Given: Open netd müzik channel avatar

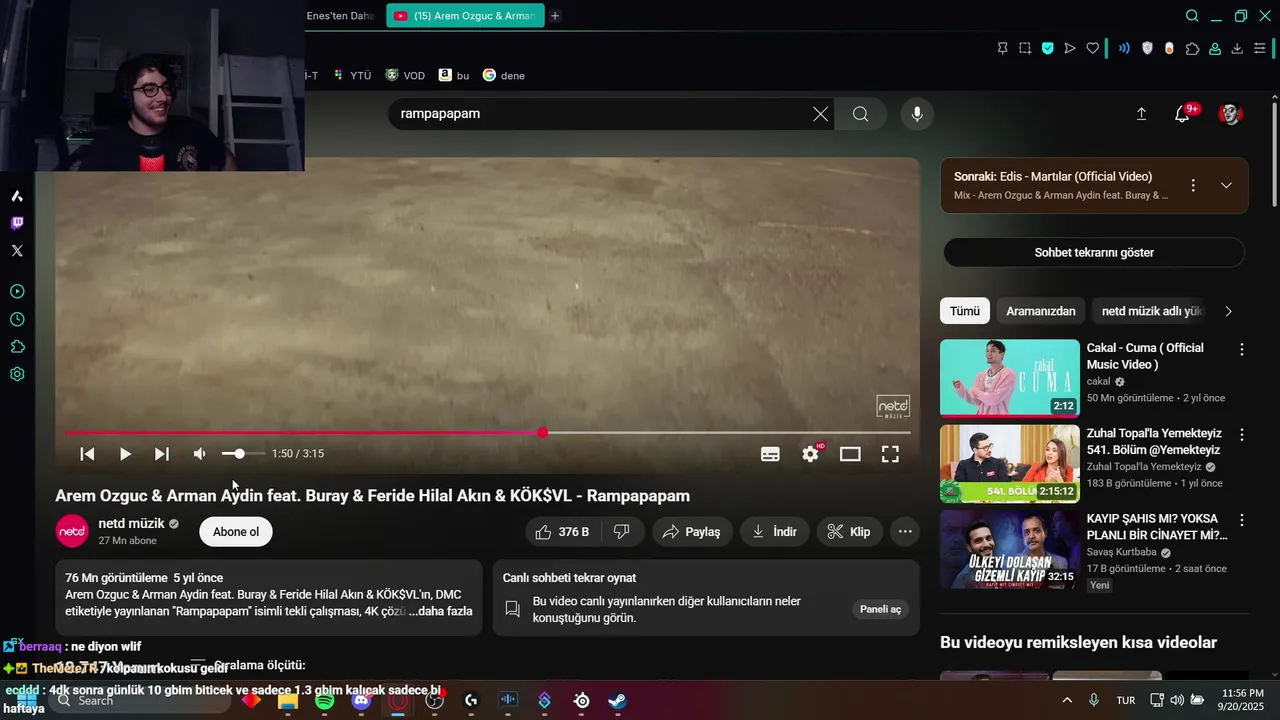Looking at the screenshot, I should (72, 532).
